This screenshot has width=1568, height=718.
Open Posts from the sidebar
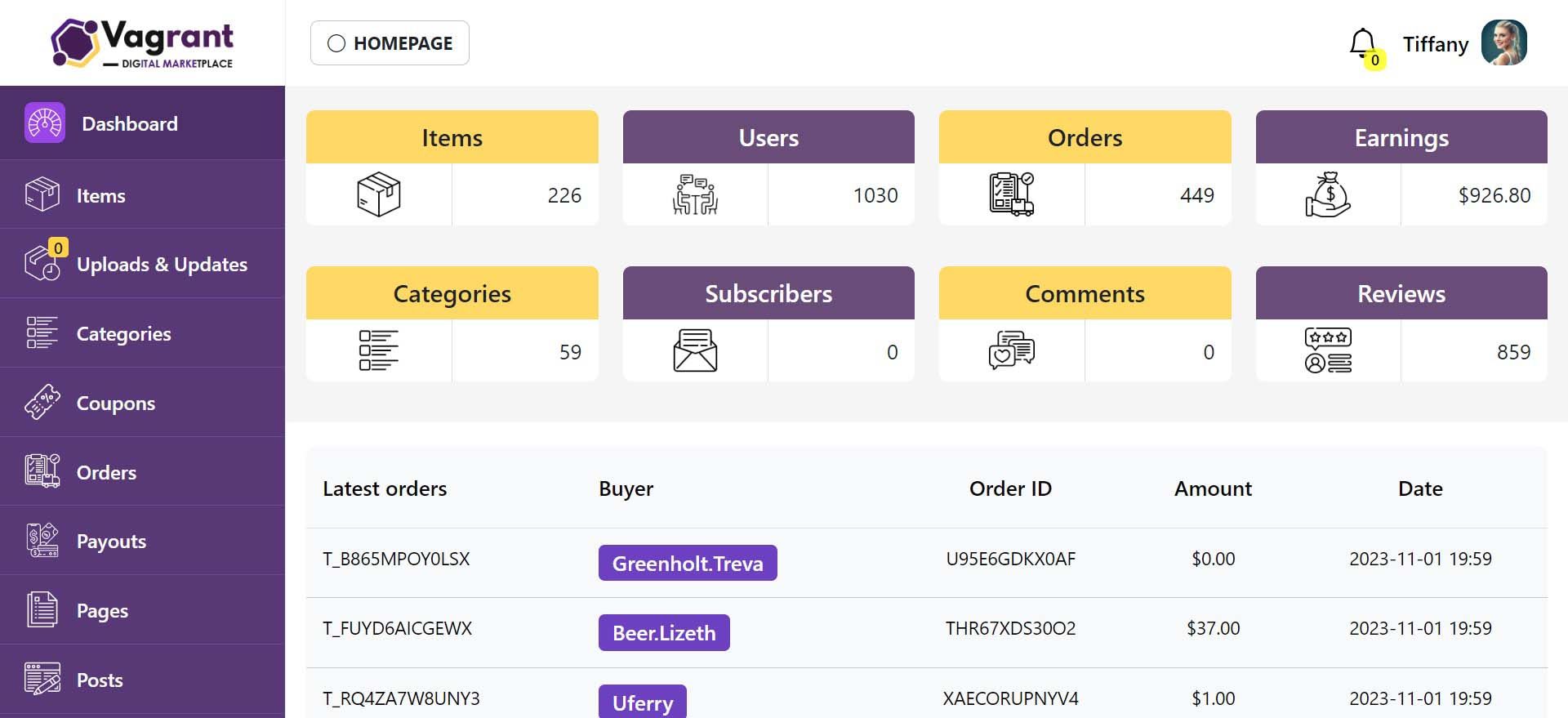pos(100,680)
